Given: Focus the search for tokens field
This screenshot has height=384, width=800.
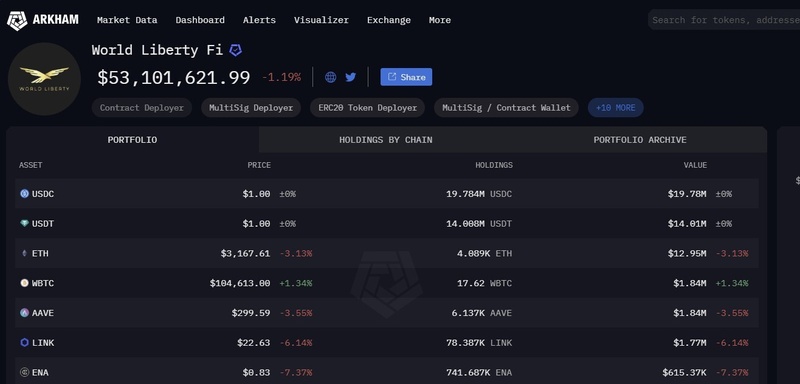Looking at the screenshot, I should (724, 20).
